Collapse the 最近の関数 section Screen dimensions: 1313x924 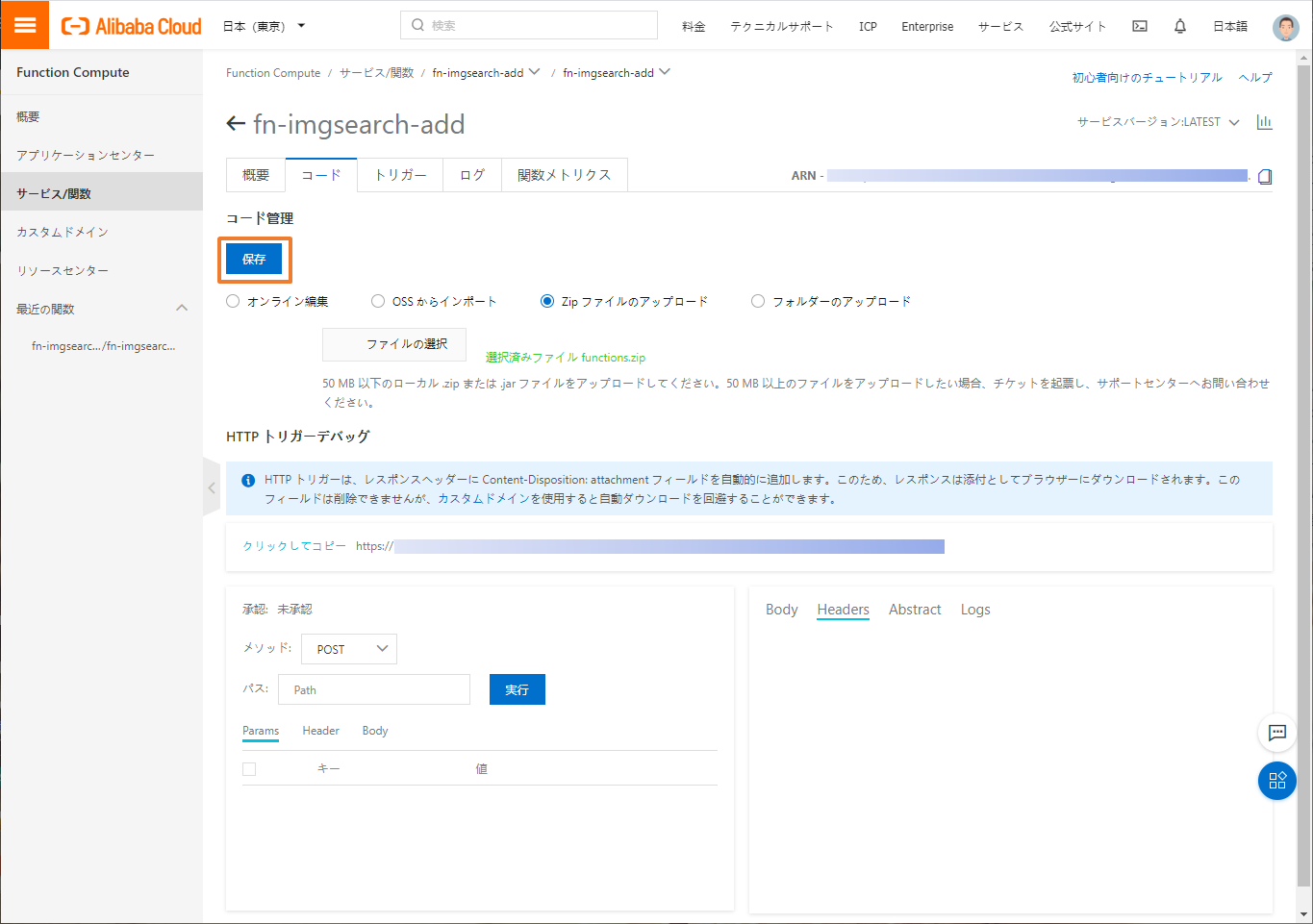(x=182, y=308)
